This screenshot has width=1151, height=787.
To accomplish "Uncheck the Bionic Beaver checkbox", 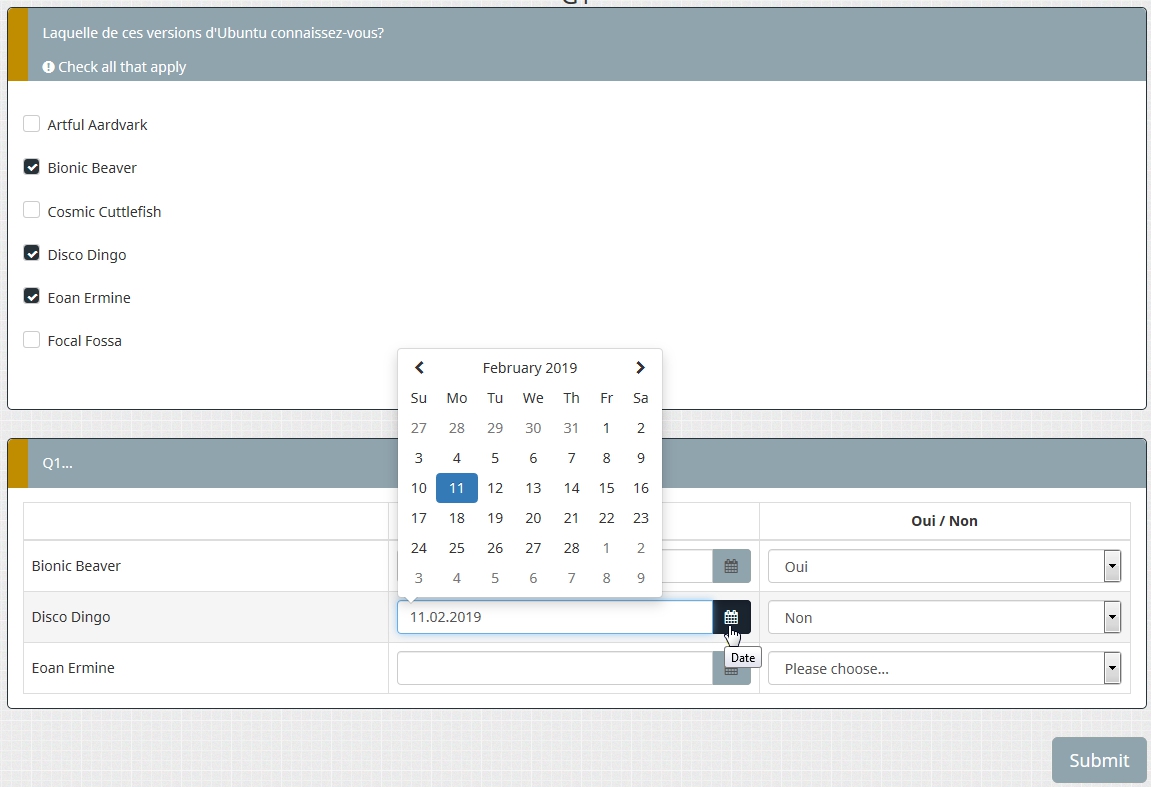I will [x=32, y=168].
